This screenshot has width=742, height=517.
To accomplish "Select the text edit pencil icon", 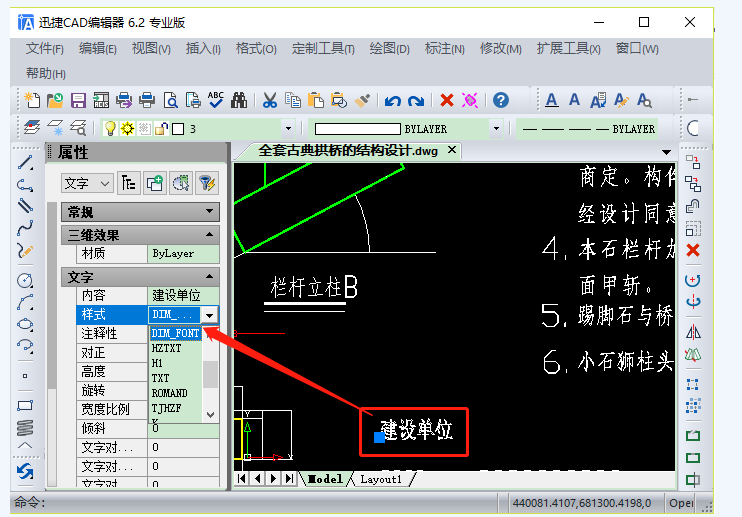I will click(x=621, y=100).
